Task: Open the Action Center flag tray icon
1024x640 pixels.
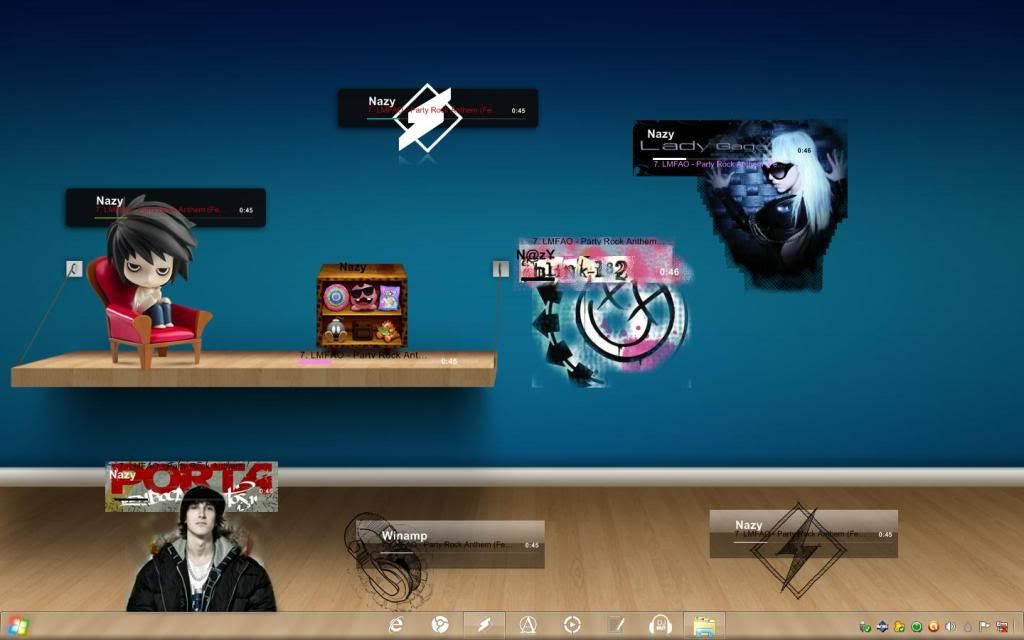Action: (984, 627)
